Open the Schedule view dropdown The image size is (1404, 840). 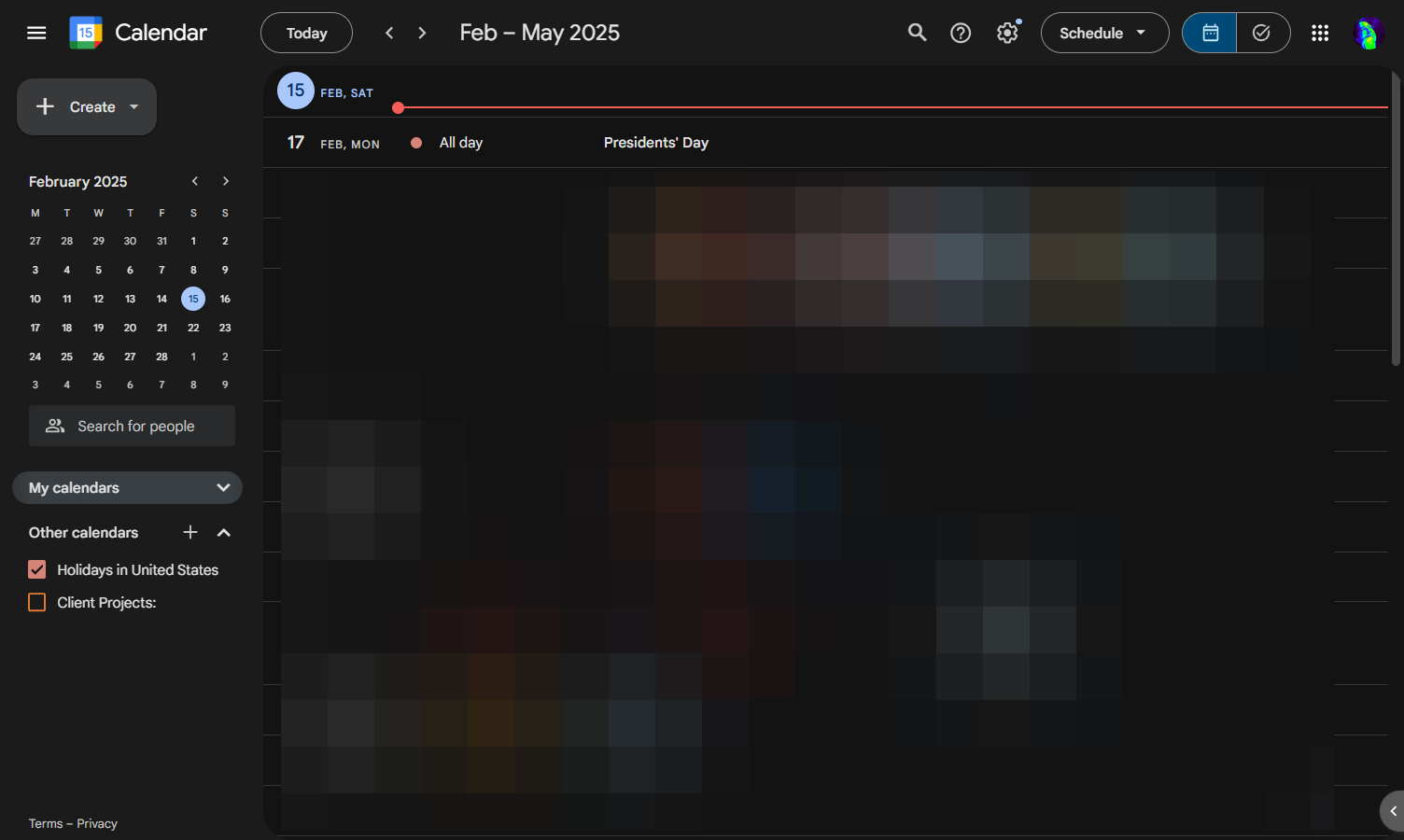[x=1104, y=33]
